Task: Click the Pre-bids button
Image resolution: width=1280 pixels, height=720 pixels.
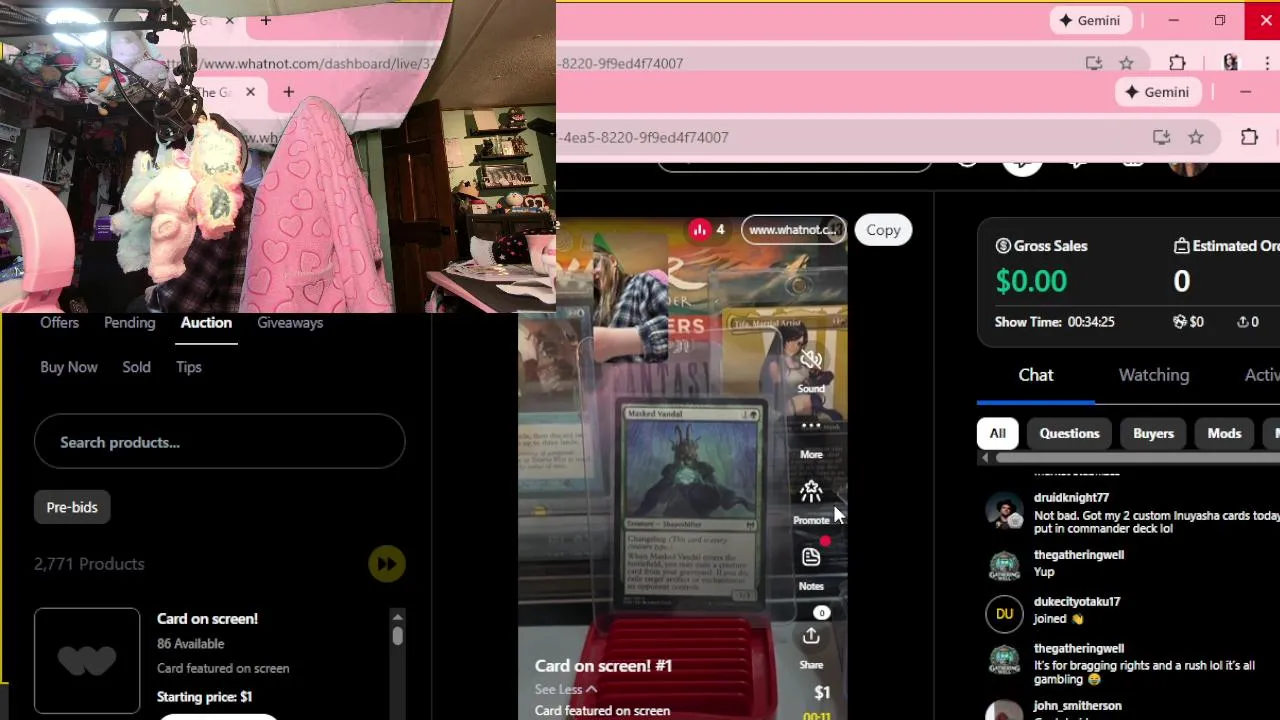Action: tap(72, 507)
